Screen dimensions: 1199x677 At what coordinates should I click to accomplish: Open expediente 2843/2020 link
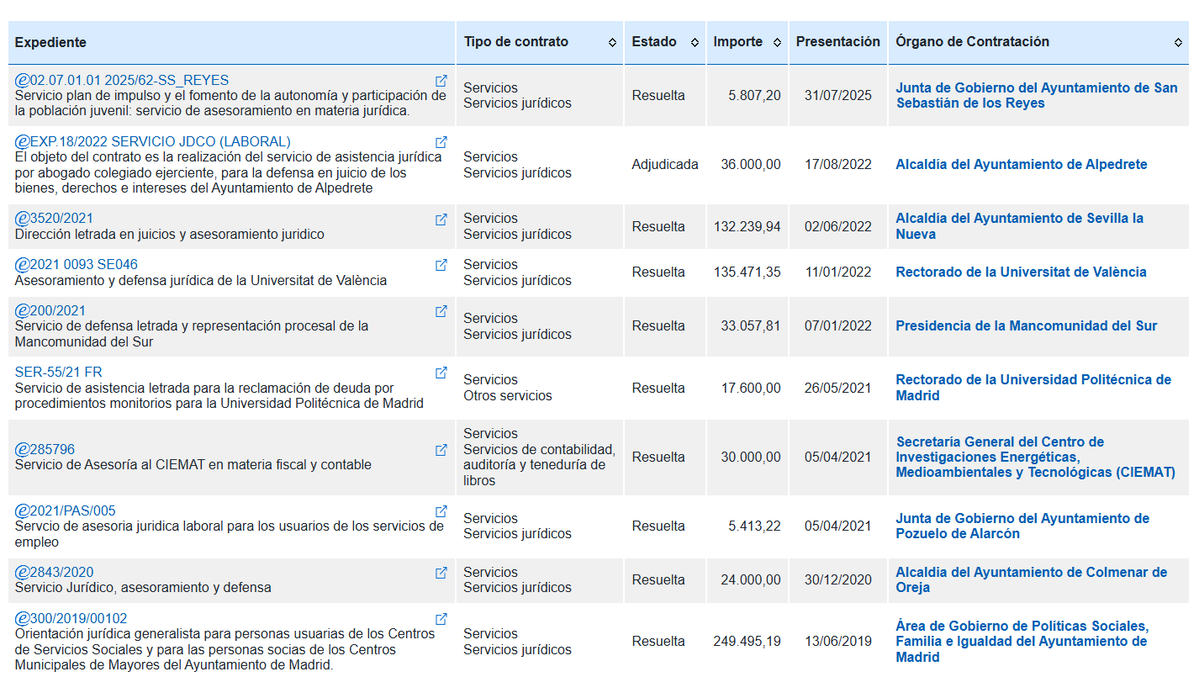[x=54, y=572]
